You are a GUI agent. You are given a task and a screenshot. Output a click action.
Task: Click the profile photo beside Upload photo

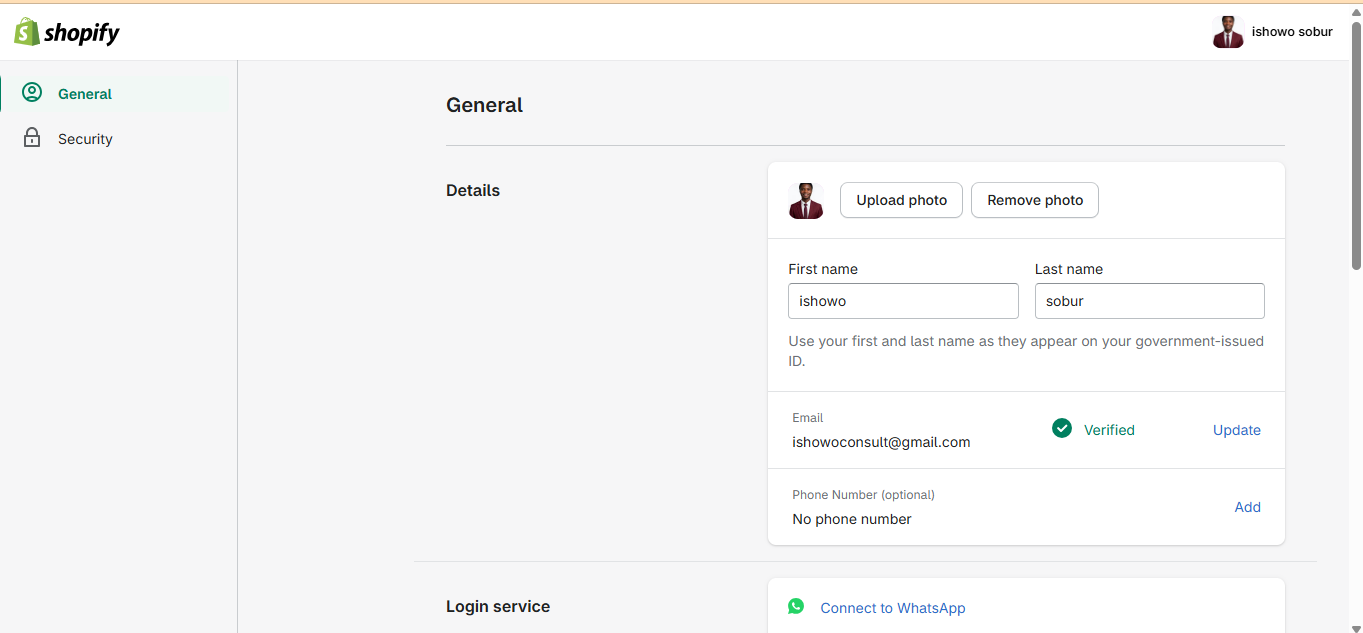tap(806, 200)
